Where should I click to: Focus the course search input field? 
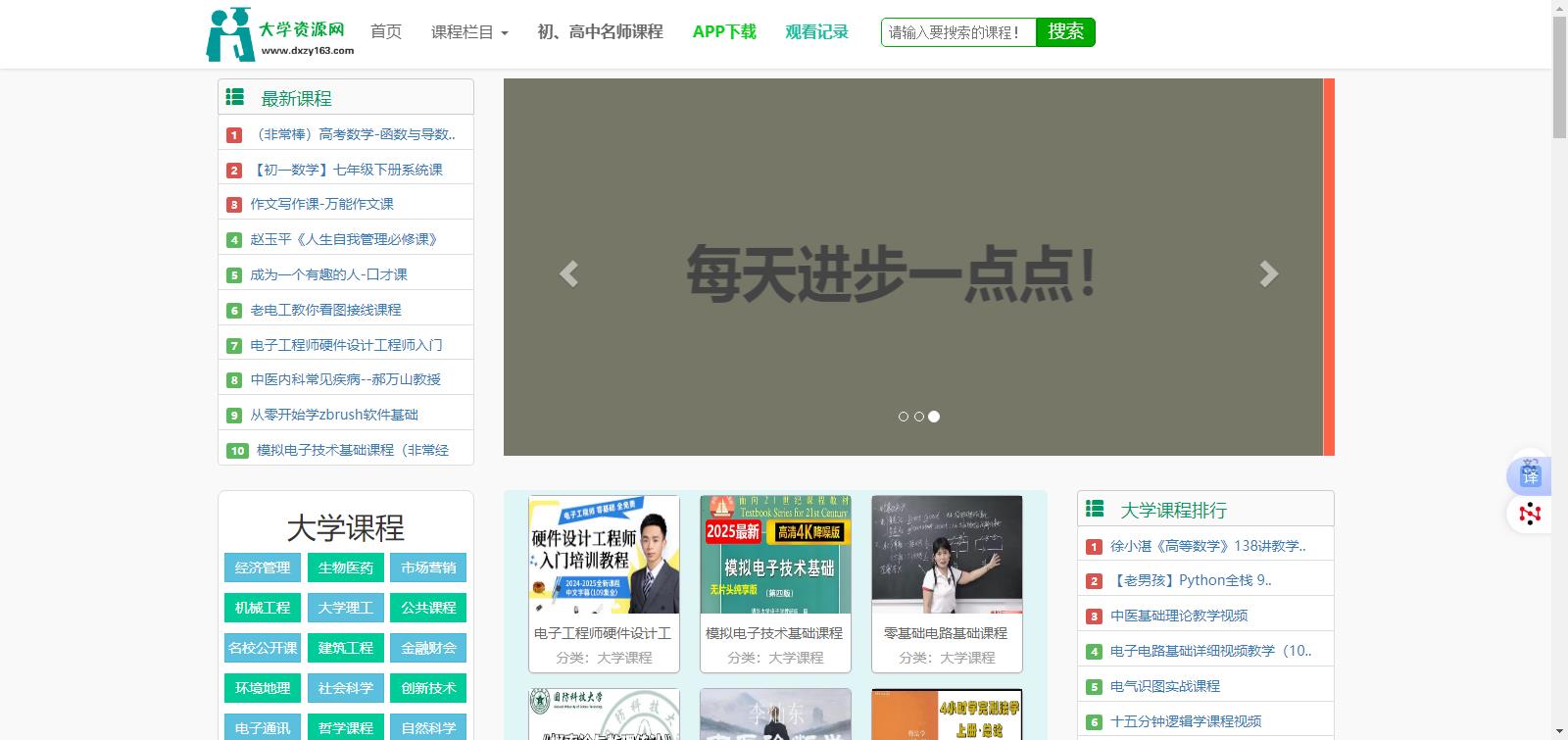click(x=958, y=32)
